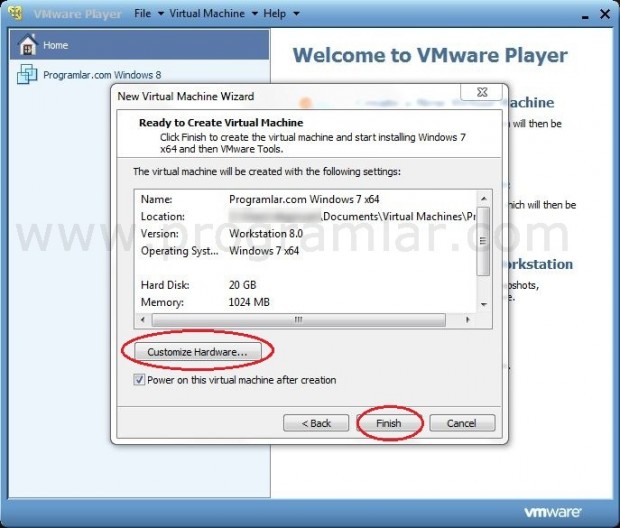Open the Help menu
This screenshot has height=528, width=620.
(274, 13)
